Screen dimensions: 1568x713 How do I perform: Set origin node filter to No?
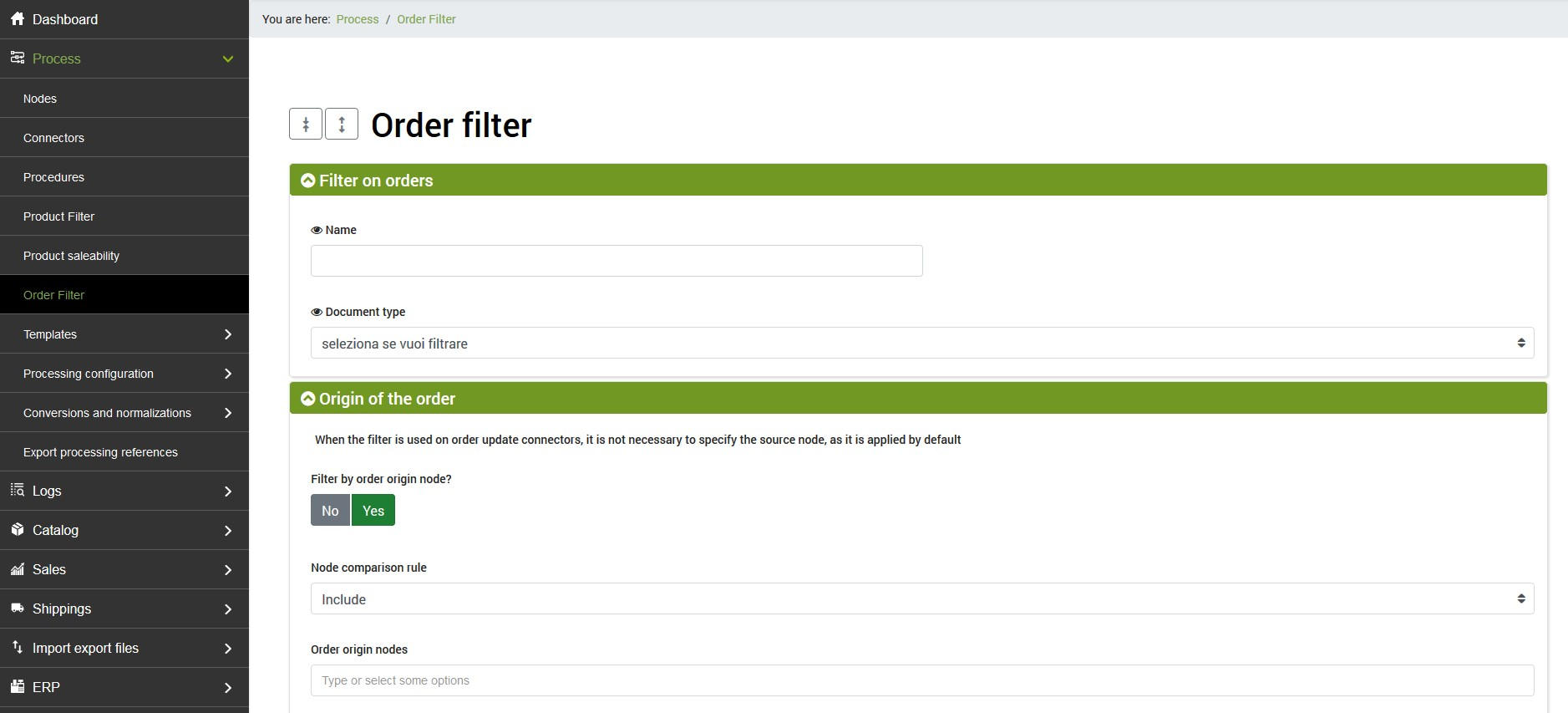(x=330, y=511)
